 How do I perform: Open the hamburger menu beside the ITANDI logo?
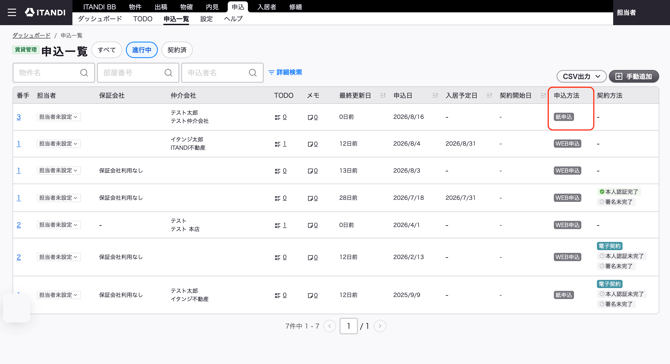[x=12, y=12]
